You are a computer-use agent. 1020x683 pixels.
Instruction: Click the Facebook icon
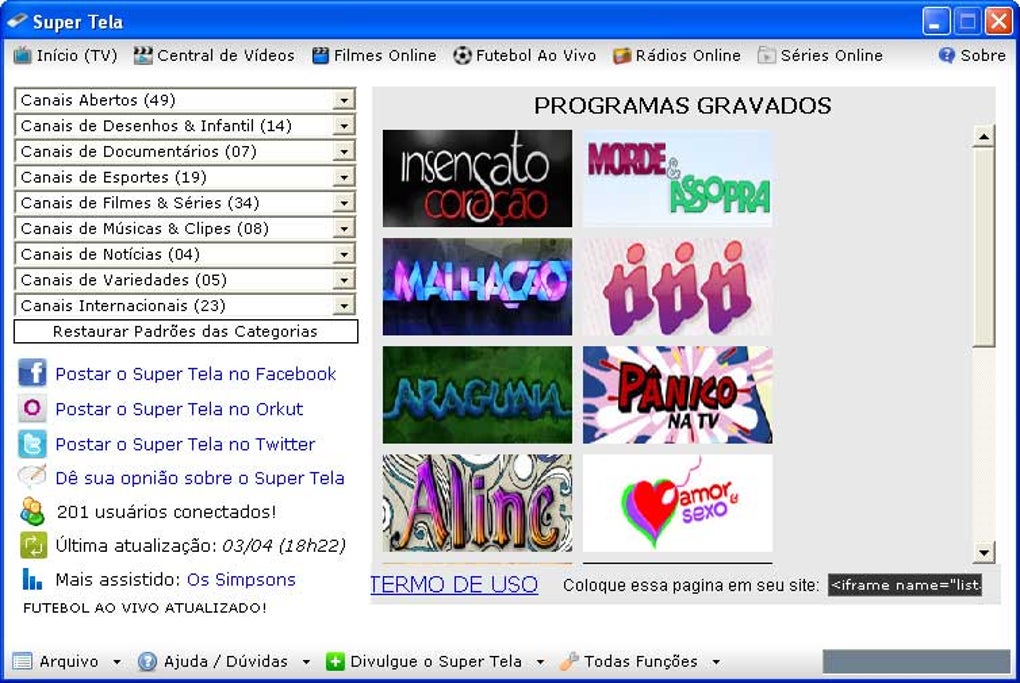click(32, 373)
